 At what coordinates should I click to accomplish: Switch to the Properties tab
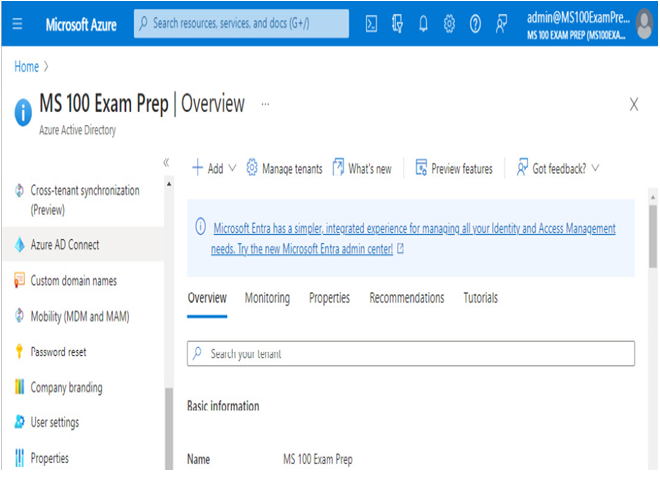tap(329, 298)
